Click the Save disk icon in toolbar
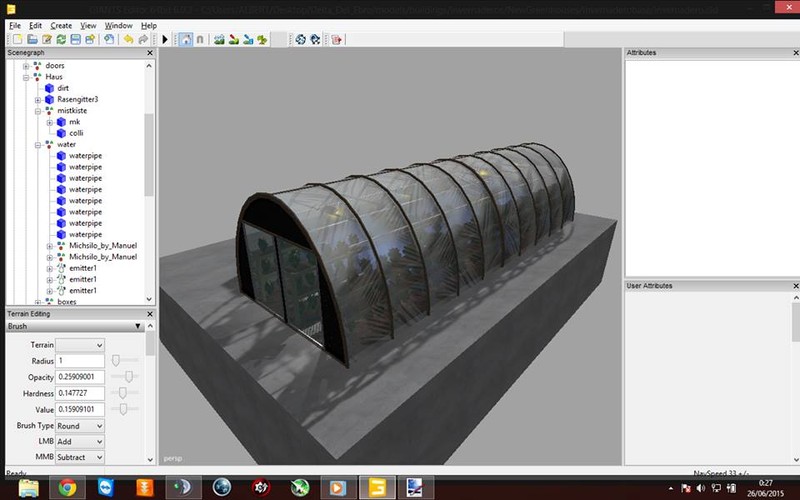The height and width of the screenshot is (500, 800). click(x=75, y=39)
